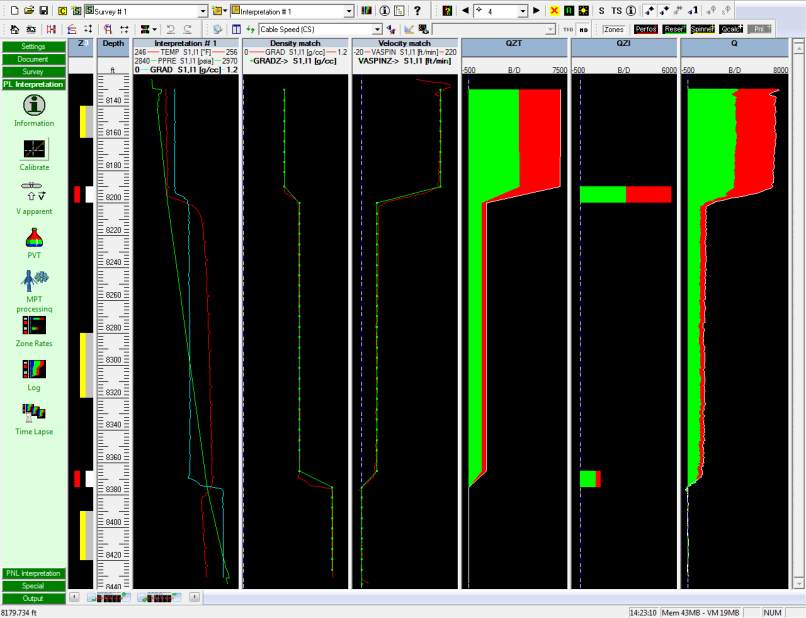Open the Information panel icon
Image resolution: width=806 pixels, height=618 pixels.
(x=33, y=105)
